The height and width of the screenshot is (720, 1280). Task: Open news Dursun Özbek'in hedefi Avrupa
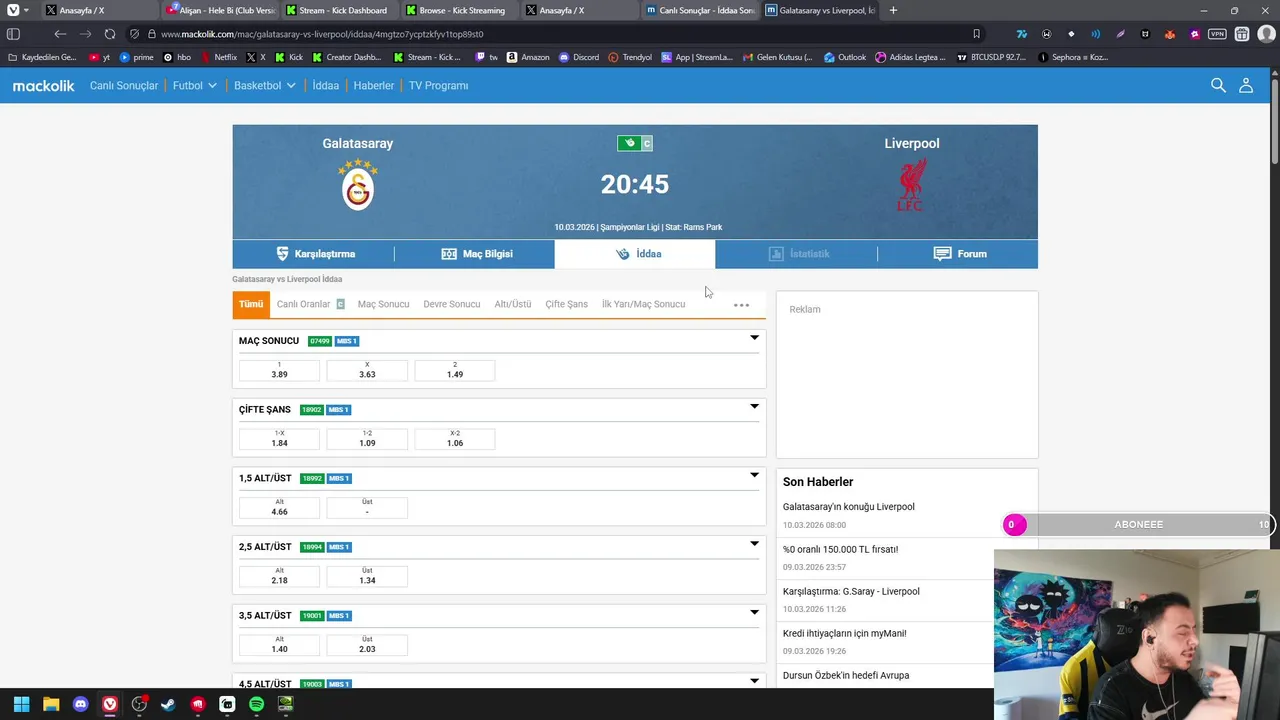click(846, 675)
